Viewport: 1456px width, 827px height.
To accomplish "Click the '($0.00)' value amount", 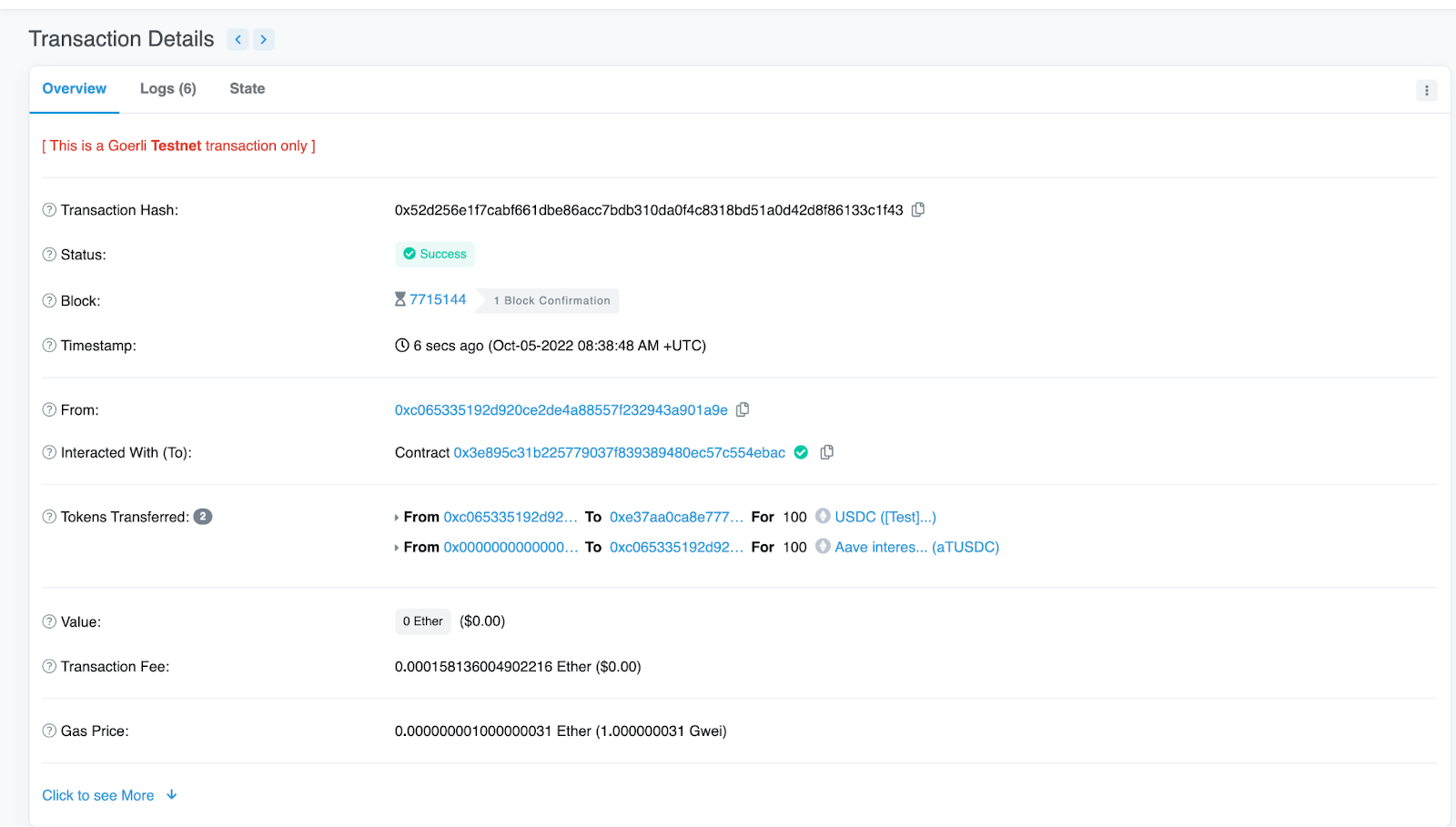I will [x=482, y=621].
